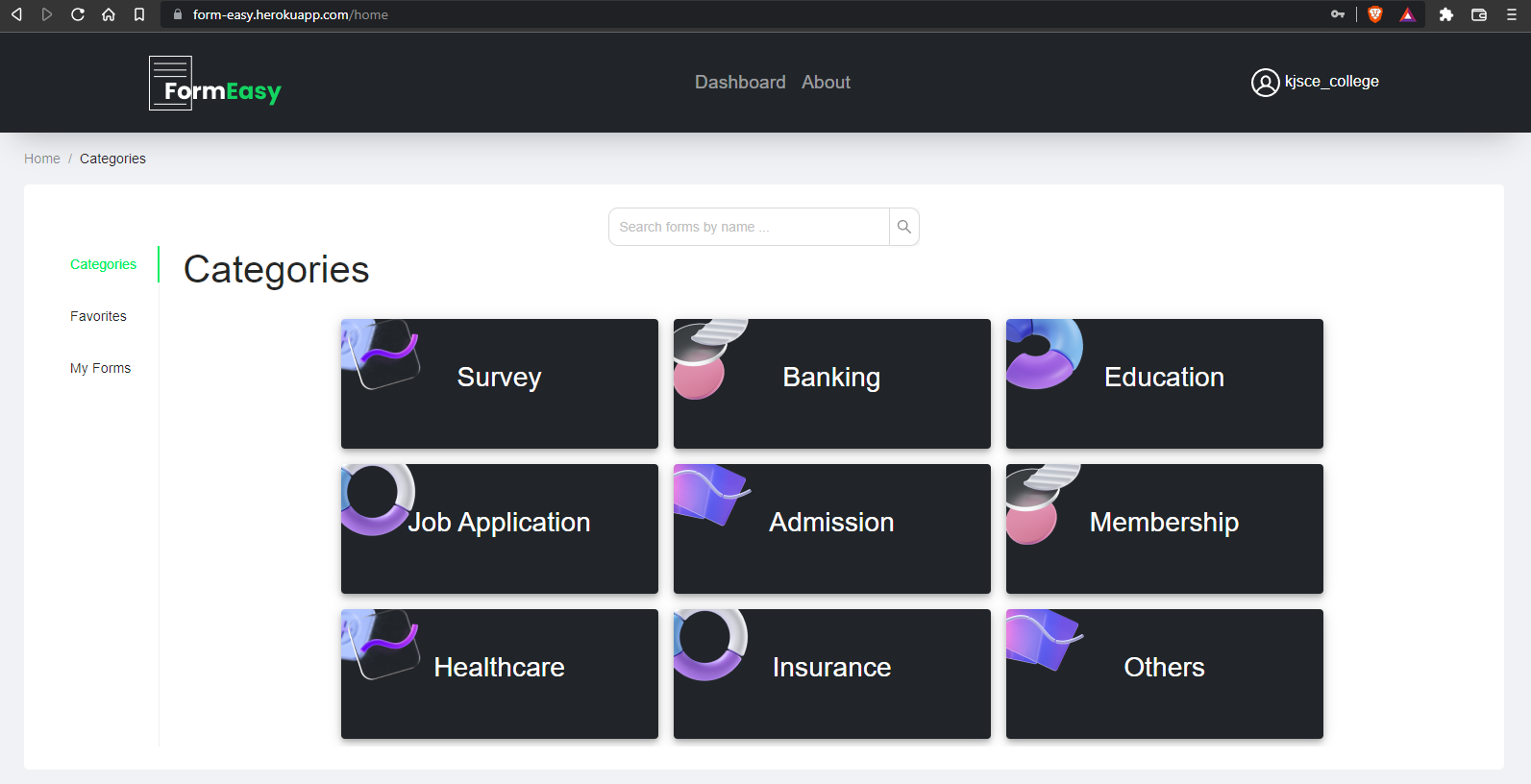
Task: Go to the browser home icon
Action: tap(109, 14)
